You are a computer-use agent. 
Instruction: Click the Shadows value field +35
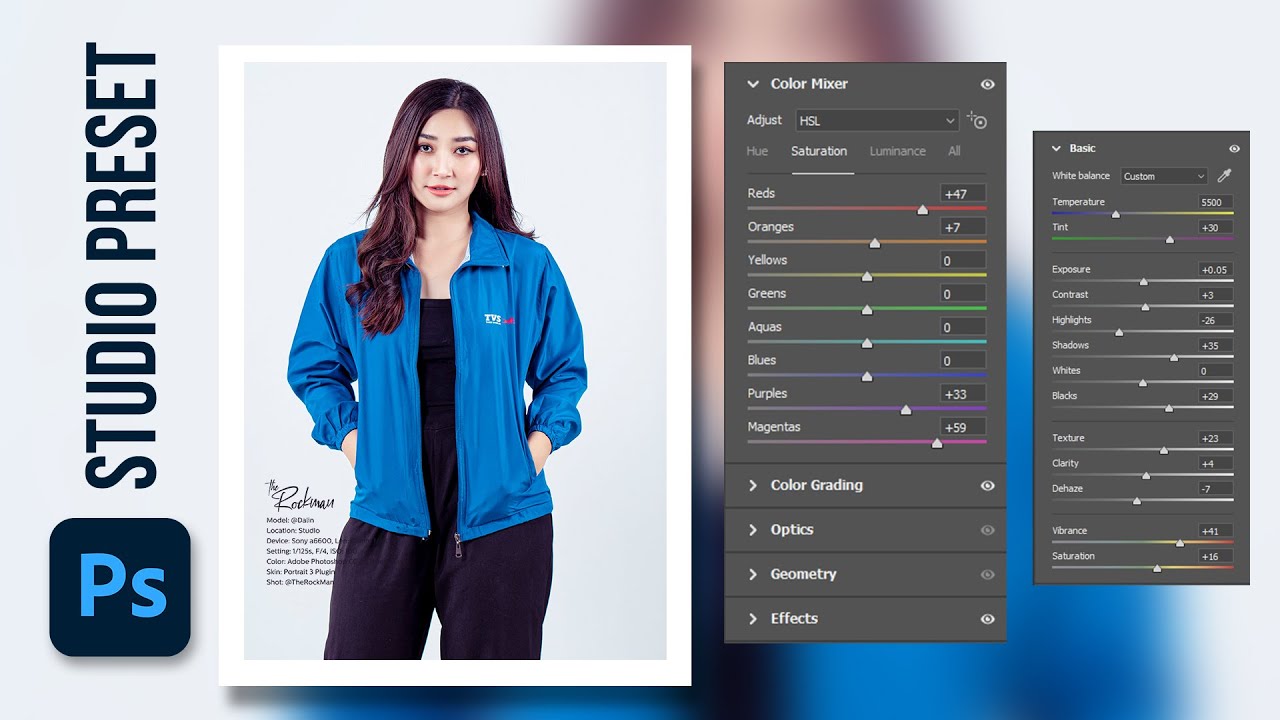coord(1215,346)
